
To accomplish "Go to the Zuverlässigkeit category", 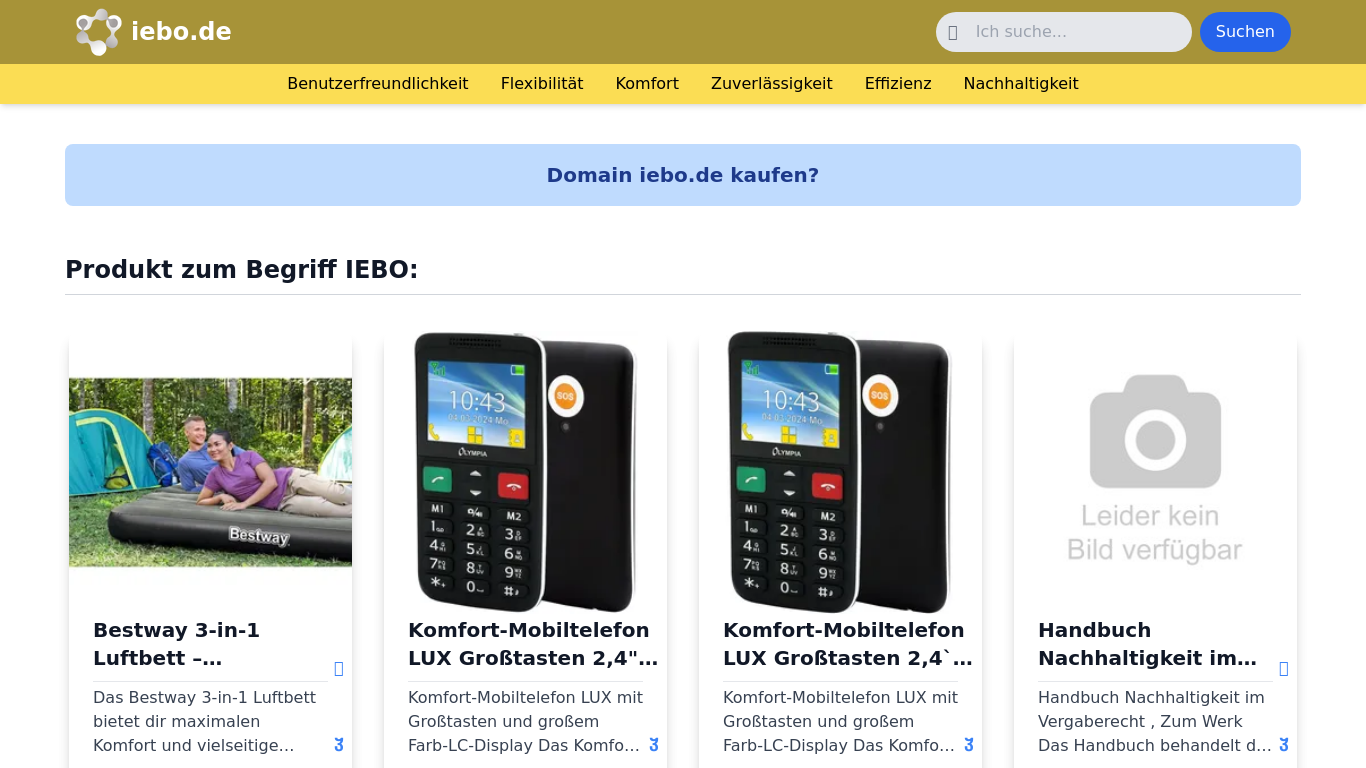I will (x=772, y=84).
